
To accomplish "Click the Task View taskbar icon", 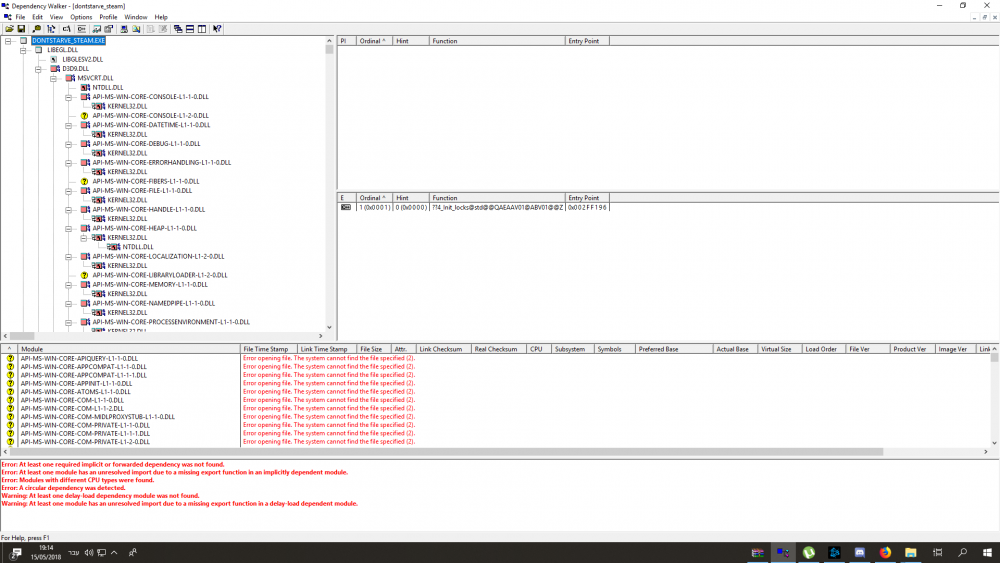I will (x=937, y=553).
